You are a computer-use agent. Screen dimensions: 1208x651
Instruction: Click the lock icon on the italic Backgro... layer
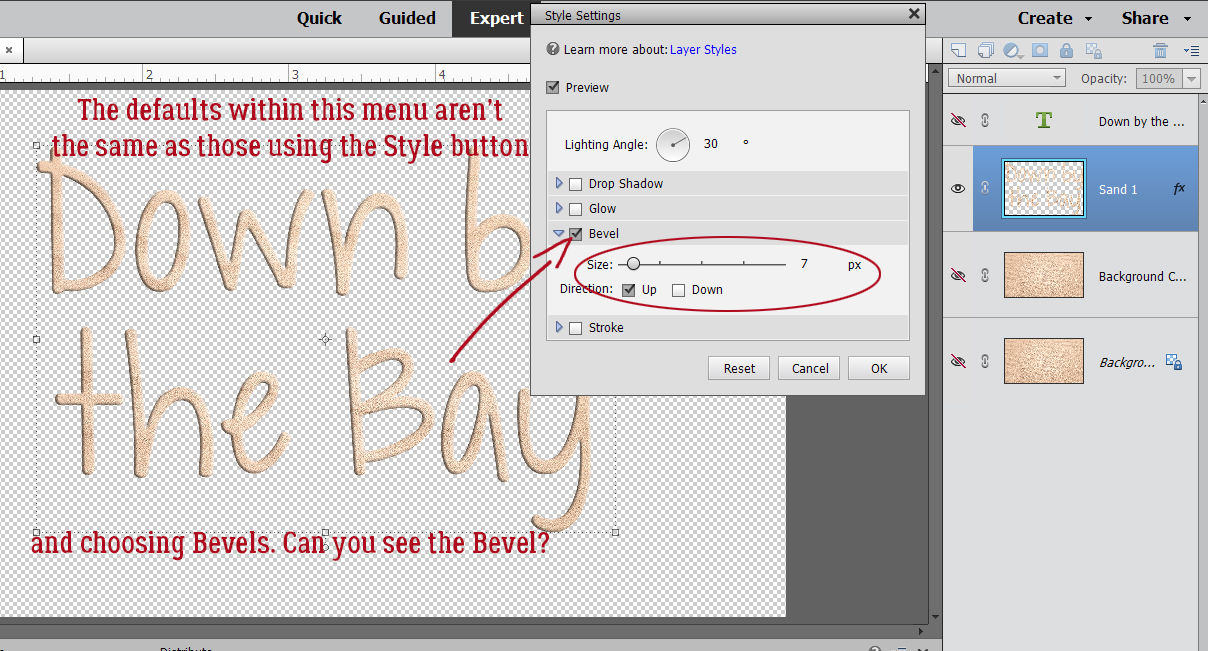coord(1175,362)
